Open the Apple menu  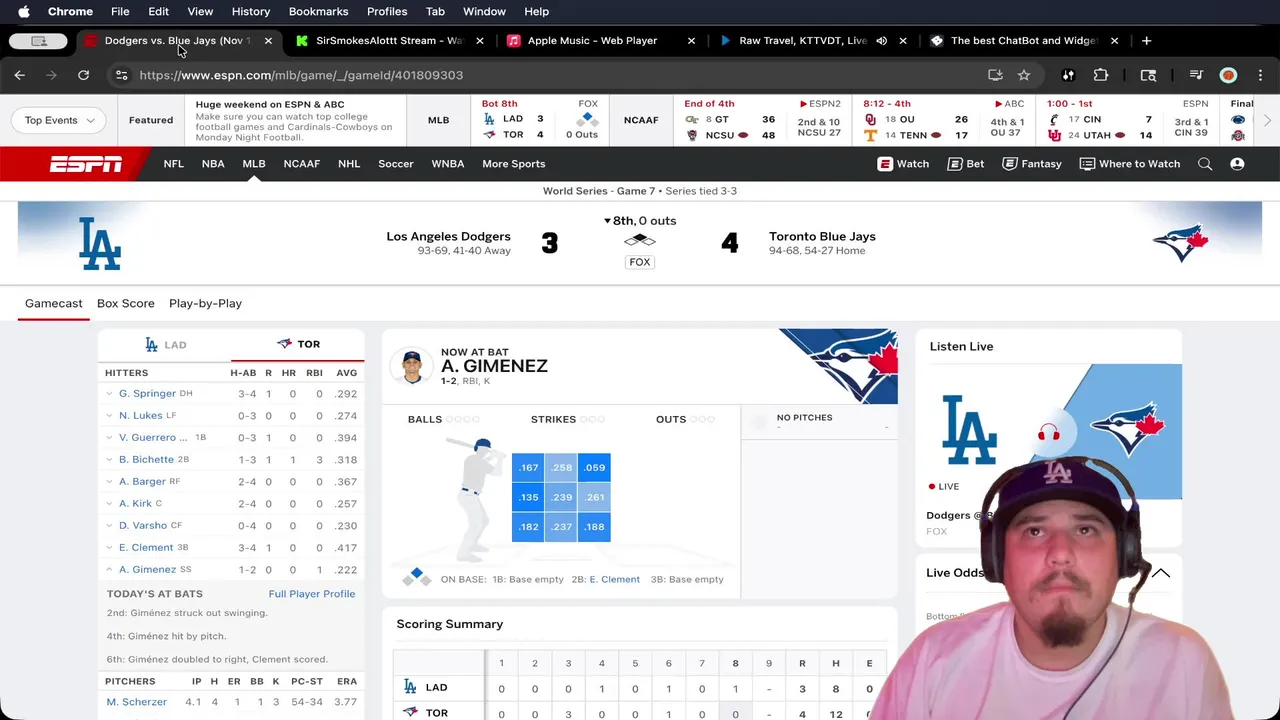click(x=24, y=12)
